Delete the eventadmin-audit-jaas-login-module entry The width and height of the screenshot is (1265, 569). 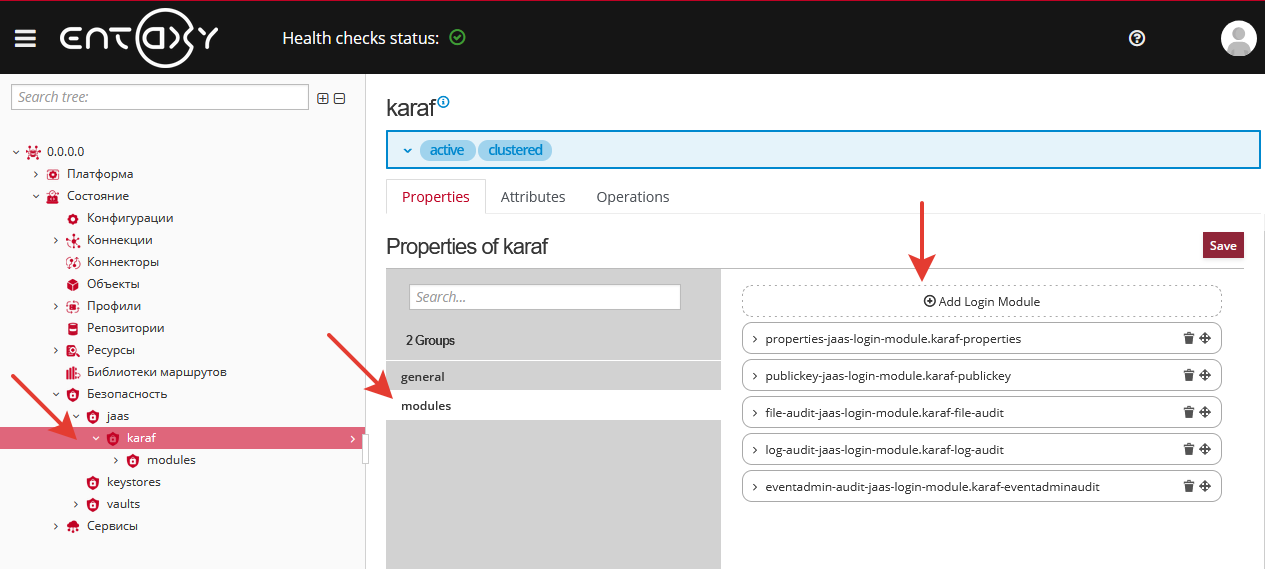[x=1188, y=486]
